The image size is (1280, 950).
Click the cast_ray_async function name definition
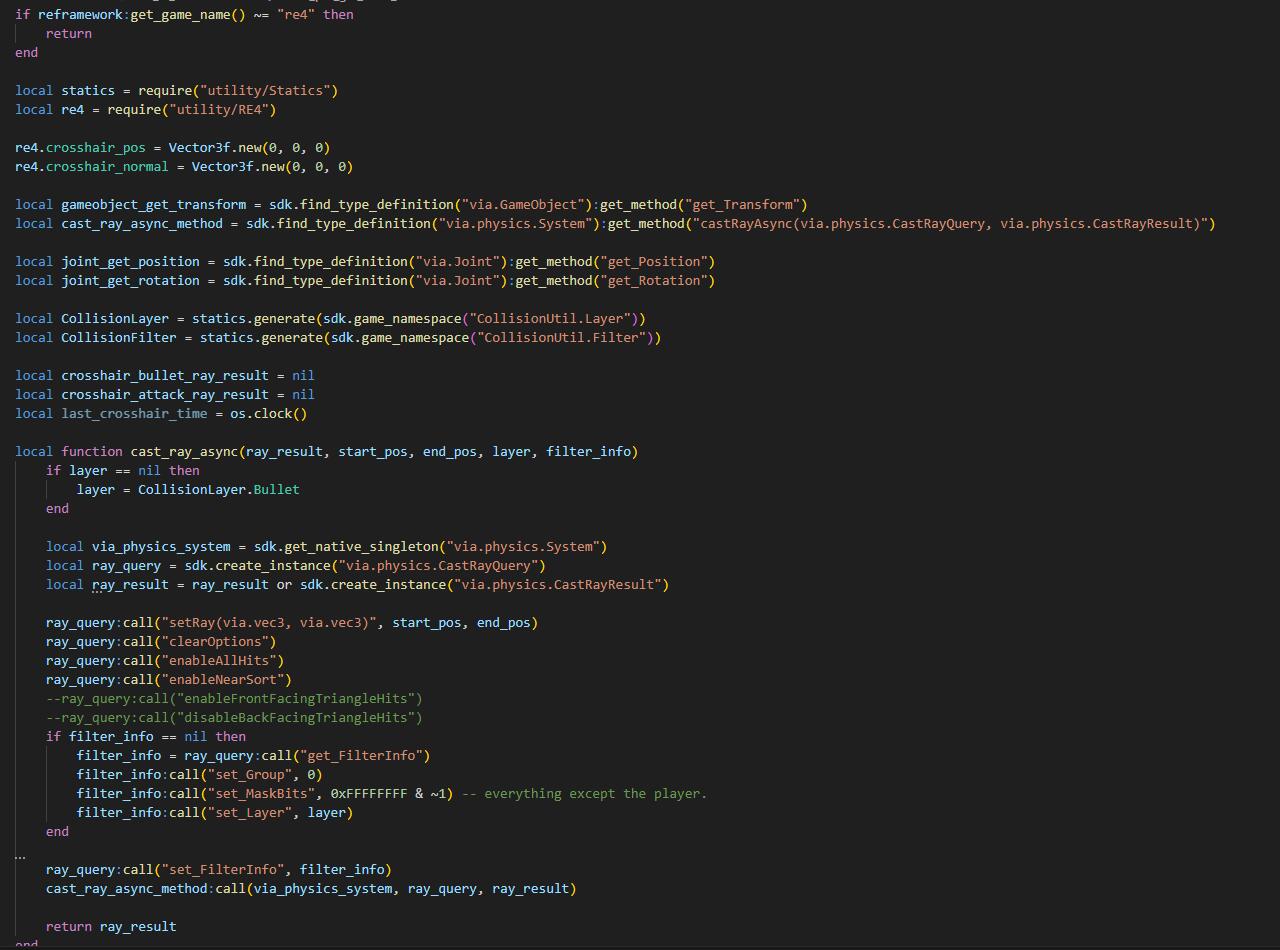click(x=184, y=452)
